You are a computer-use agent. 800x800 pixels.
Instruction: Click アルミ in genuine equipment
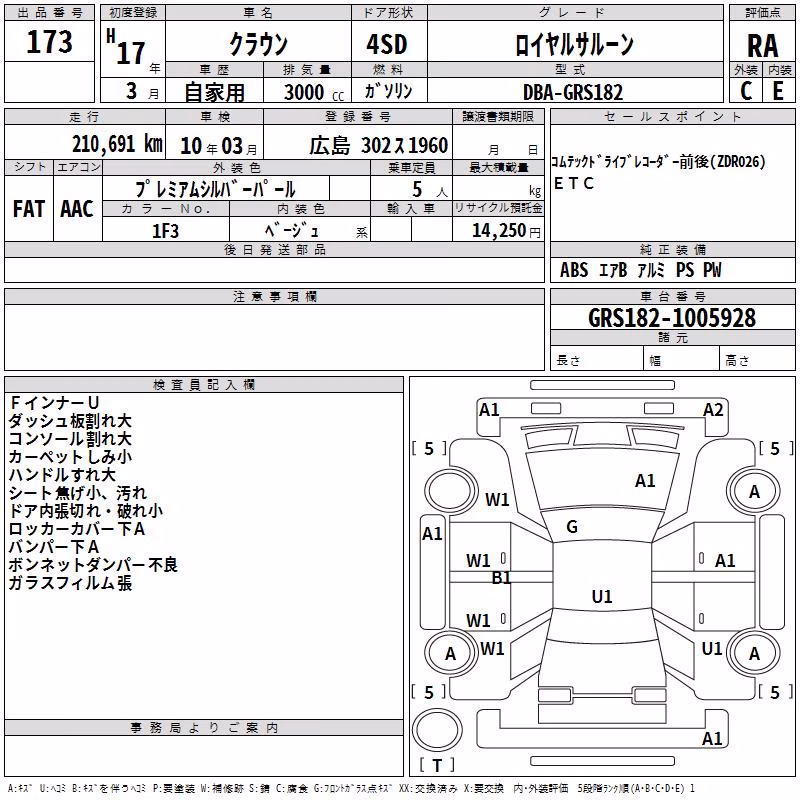click(651, 269)
